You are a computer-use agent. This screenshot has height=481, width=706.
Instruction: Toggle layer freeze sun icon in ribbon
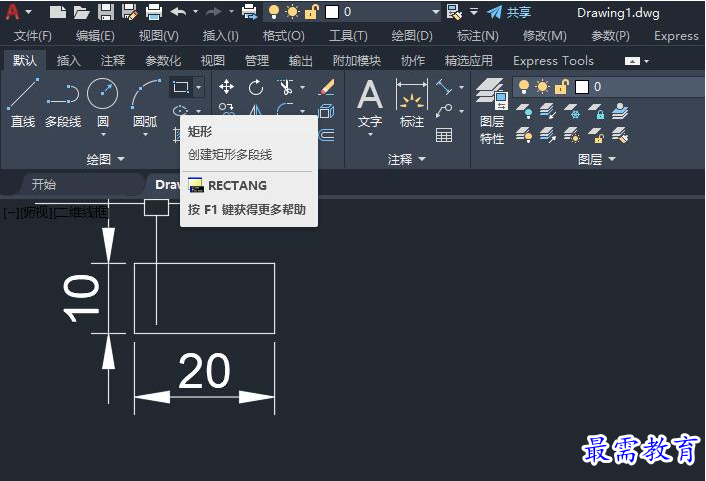[543, 86]
